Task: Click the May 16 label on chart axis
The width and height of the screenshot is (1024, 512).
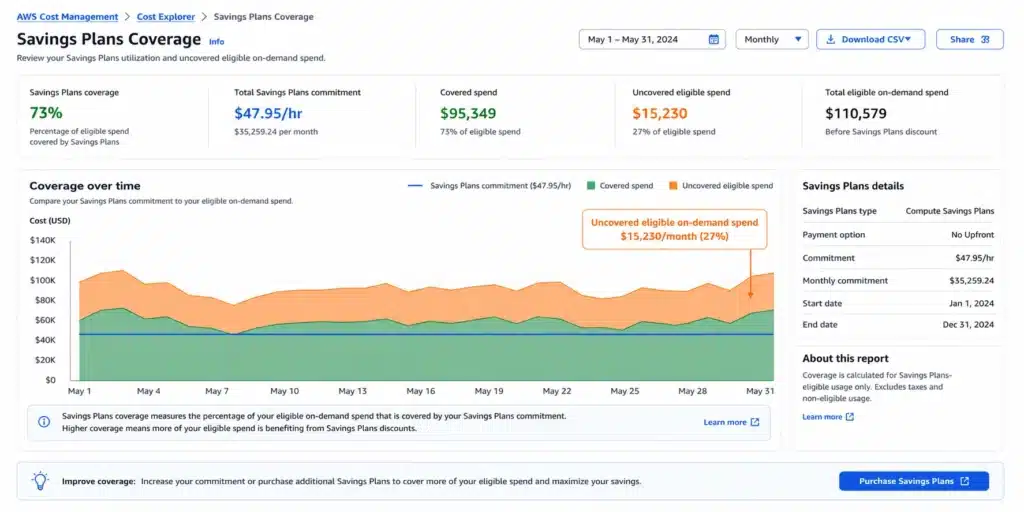Action: pyautogui.click(x=421, y=391)
